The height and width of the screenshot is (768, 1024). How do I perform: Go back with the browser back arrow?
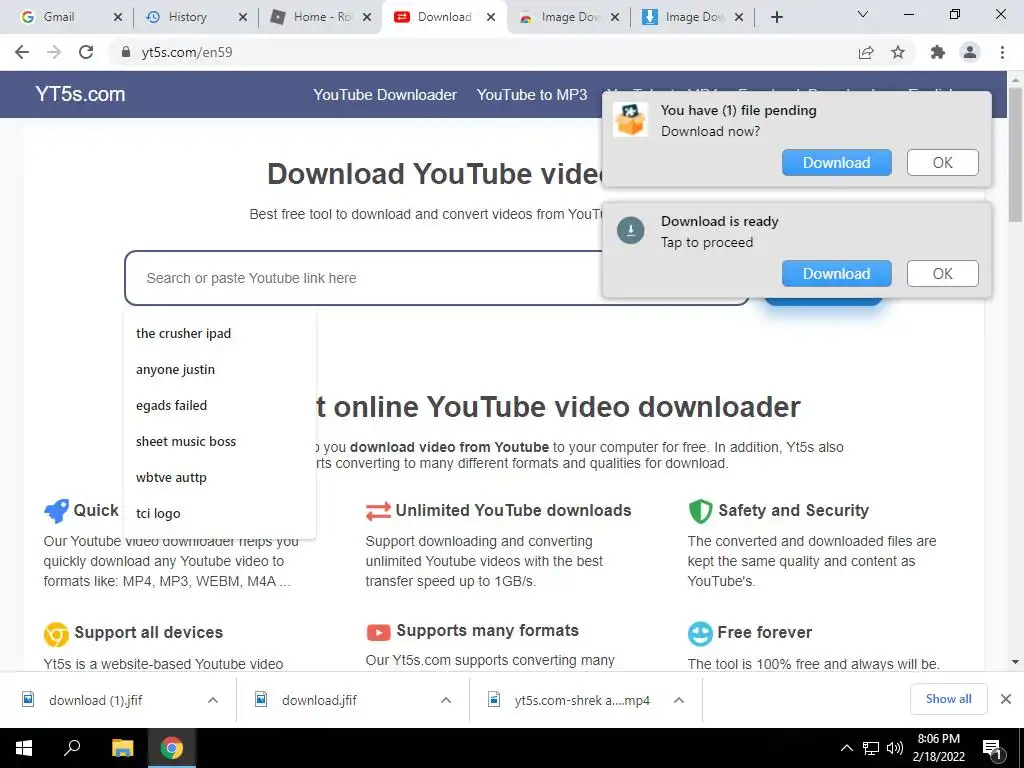point(22,52)
